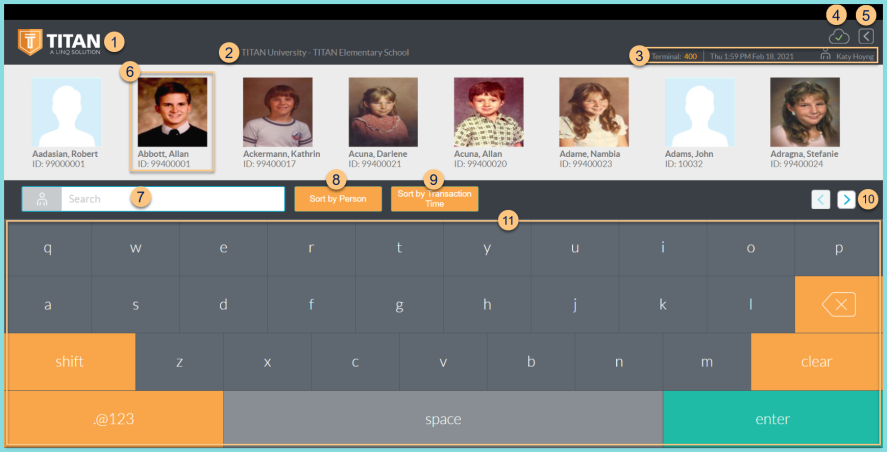Image resolution: width=887 pixels, height=452 pixels.
Task: Tap the backspace key icon
Action: click(x=839, y=304)
